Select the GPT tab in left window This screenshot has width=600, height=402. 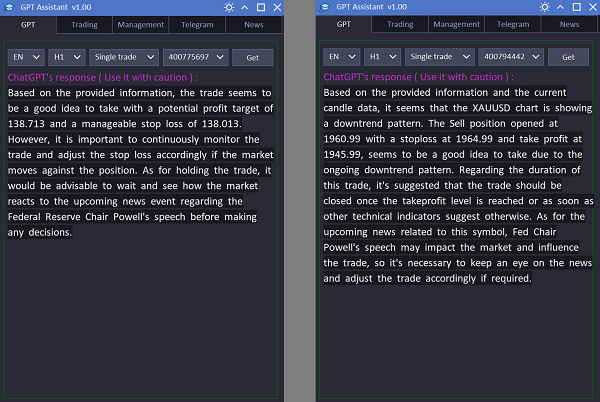coord(28,25)
